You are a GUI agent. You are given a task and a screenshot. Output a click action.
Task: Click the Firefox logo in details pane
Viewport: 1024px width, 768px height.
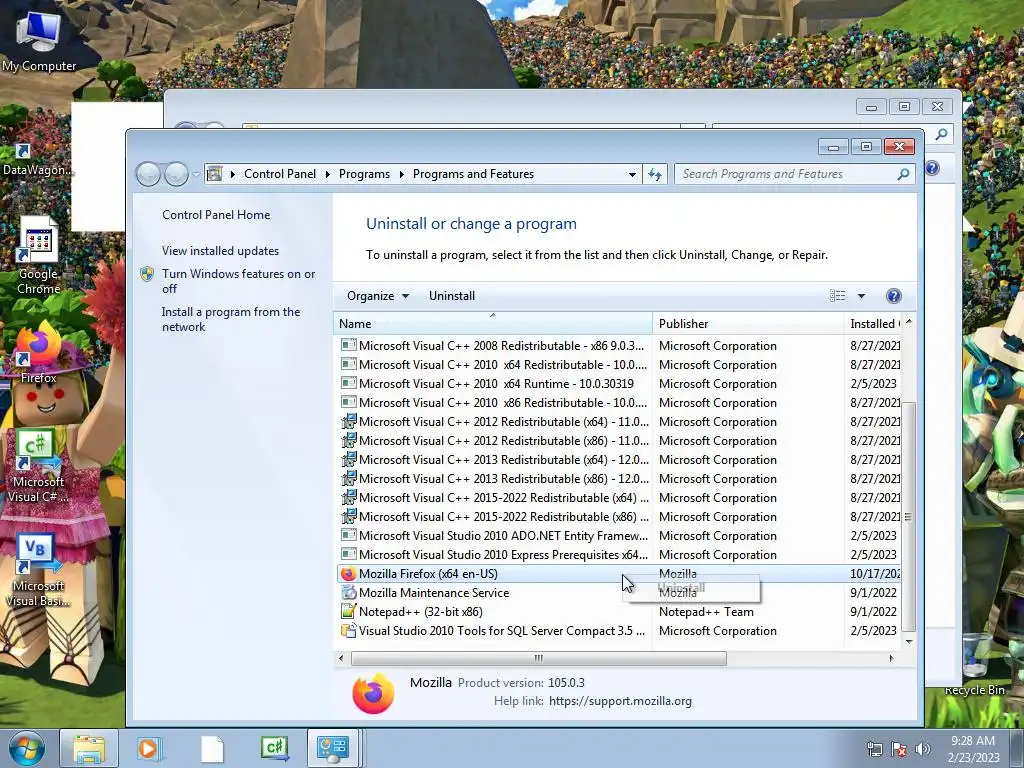373,693
